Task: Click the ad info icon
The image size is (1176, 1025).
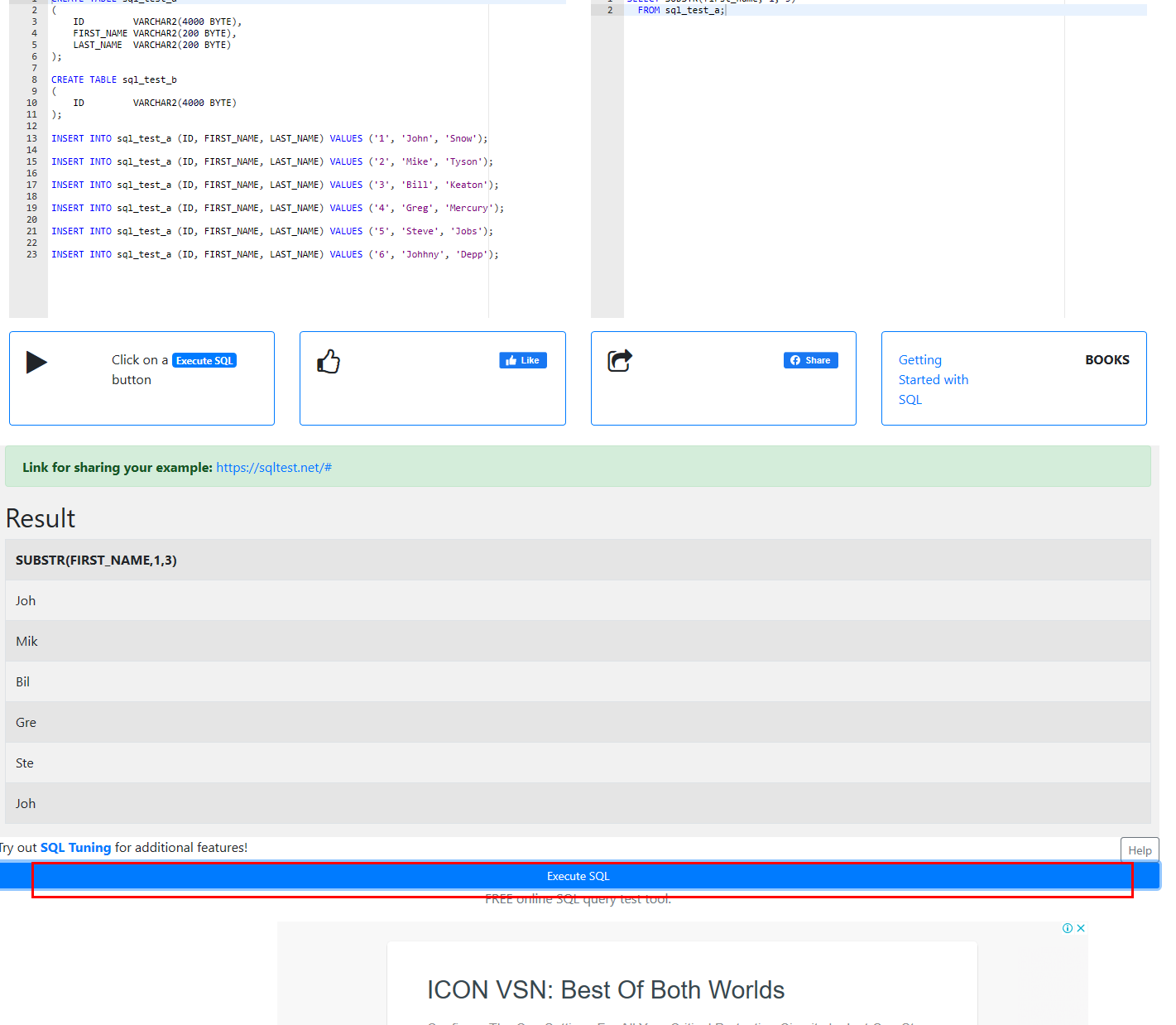Action: (1068, 928)
